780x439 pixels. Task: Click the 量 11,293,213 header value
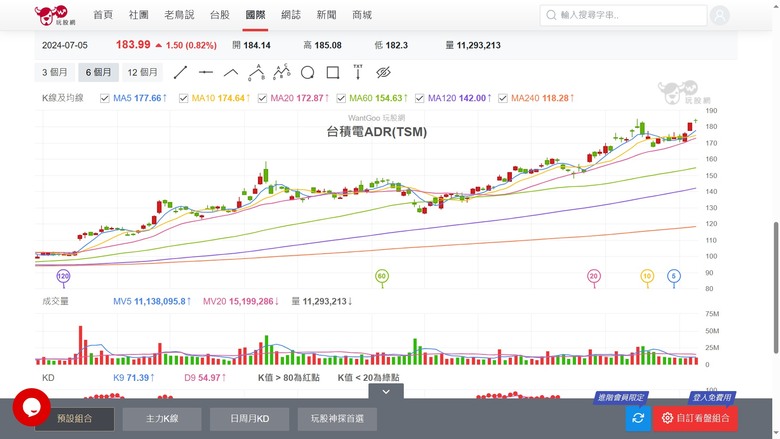tap(473, 45)
